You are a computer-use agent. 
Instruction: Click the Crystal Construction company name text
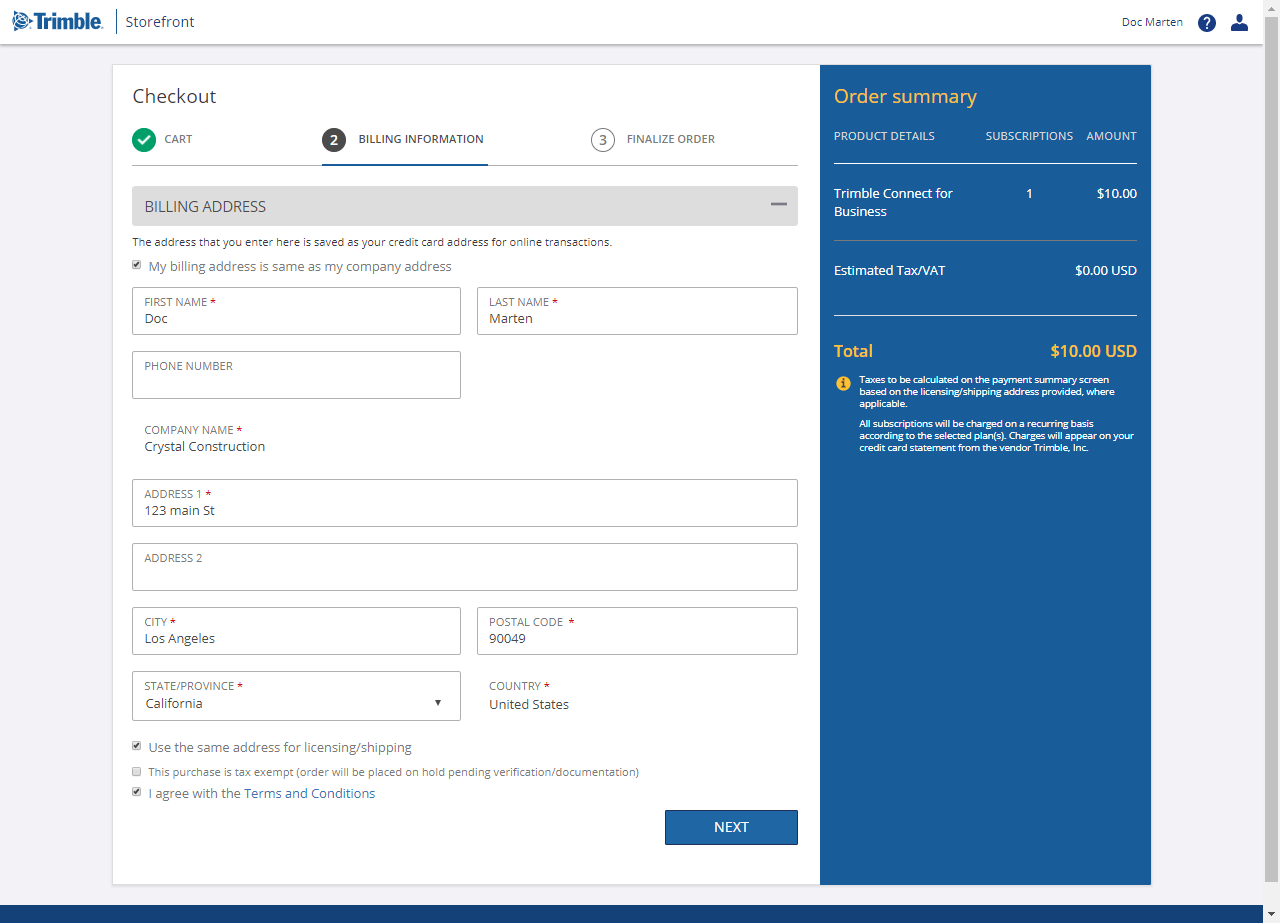205,447
